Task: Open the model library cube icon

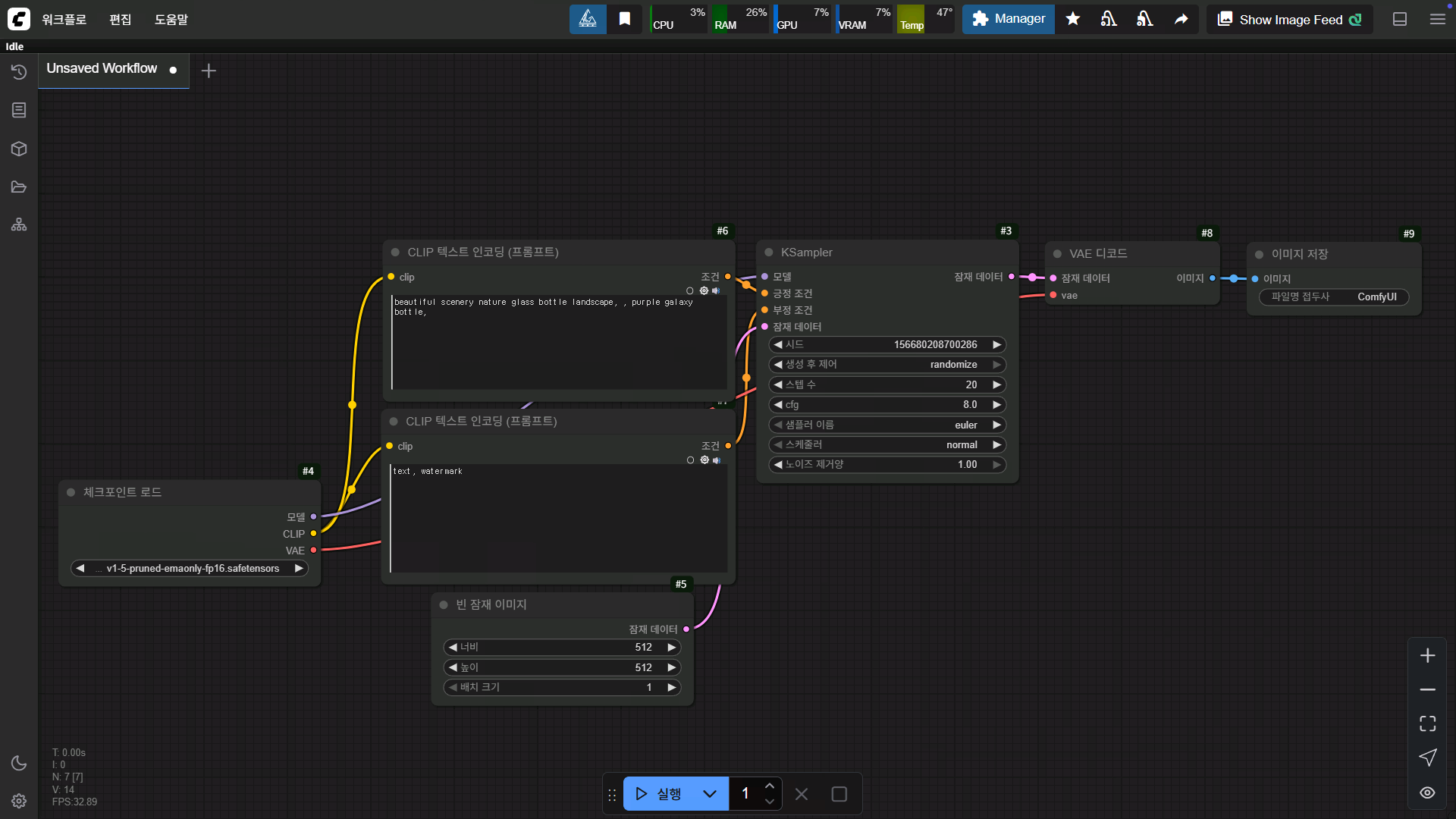Action: [x=19, y=149]
